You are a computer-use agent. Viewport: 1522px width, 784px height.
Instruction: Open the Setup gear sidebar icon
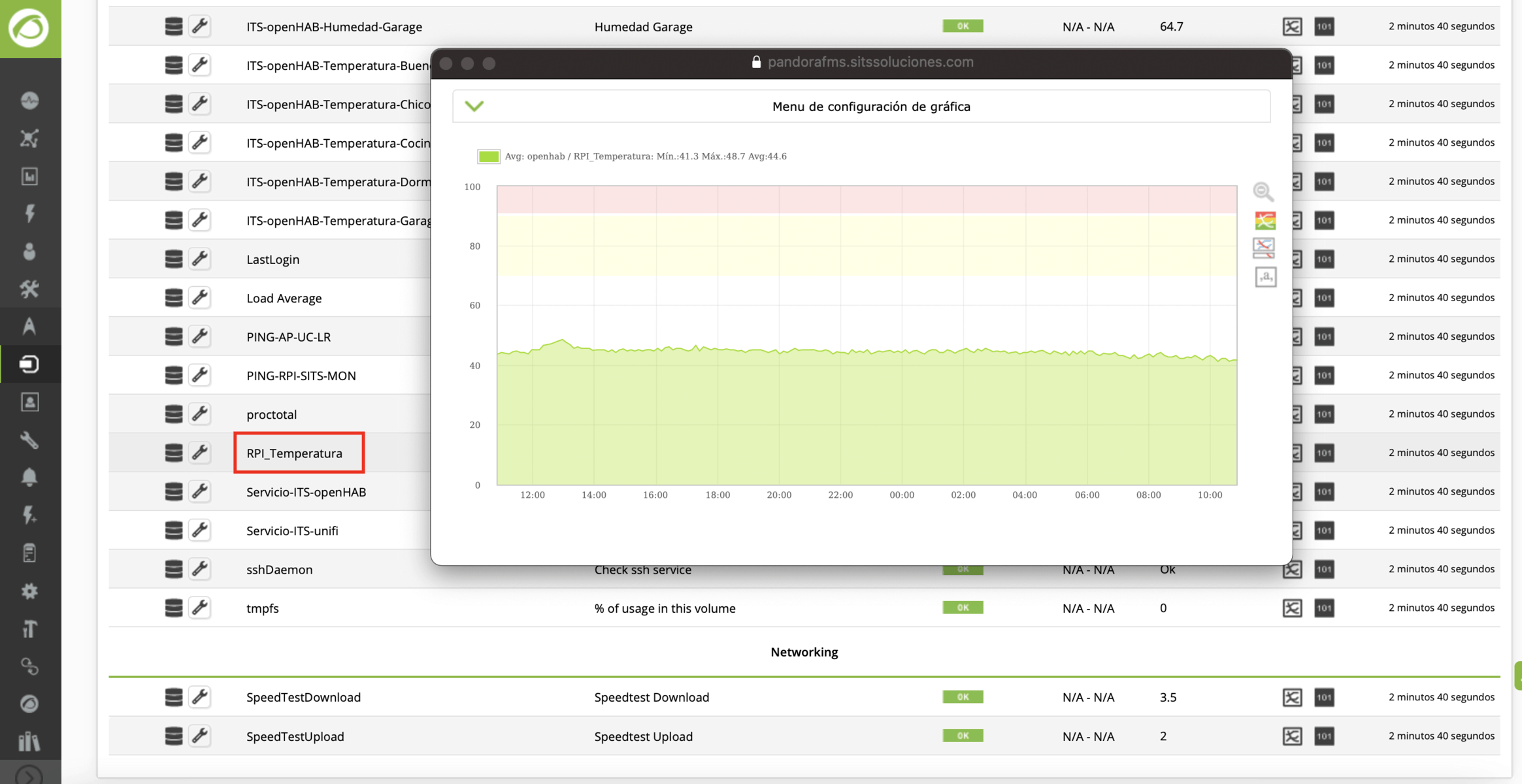pyautogui.click(x=29, y=591)
